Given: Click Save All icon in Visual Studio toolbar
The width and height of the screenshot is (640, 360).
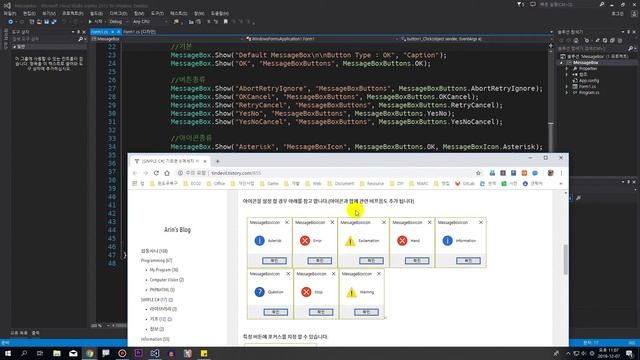Looking at the screenshot, I should [53, 22].
